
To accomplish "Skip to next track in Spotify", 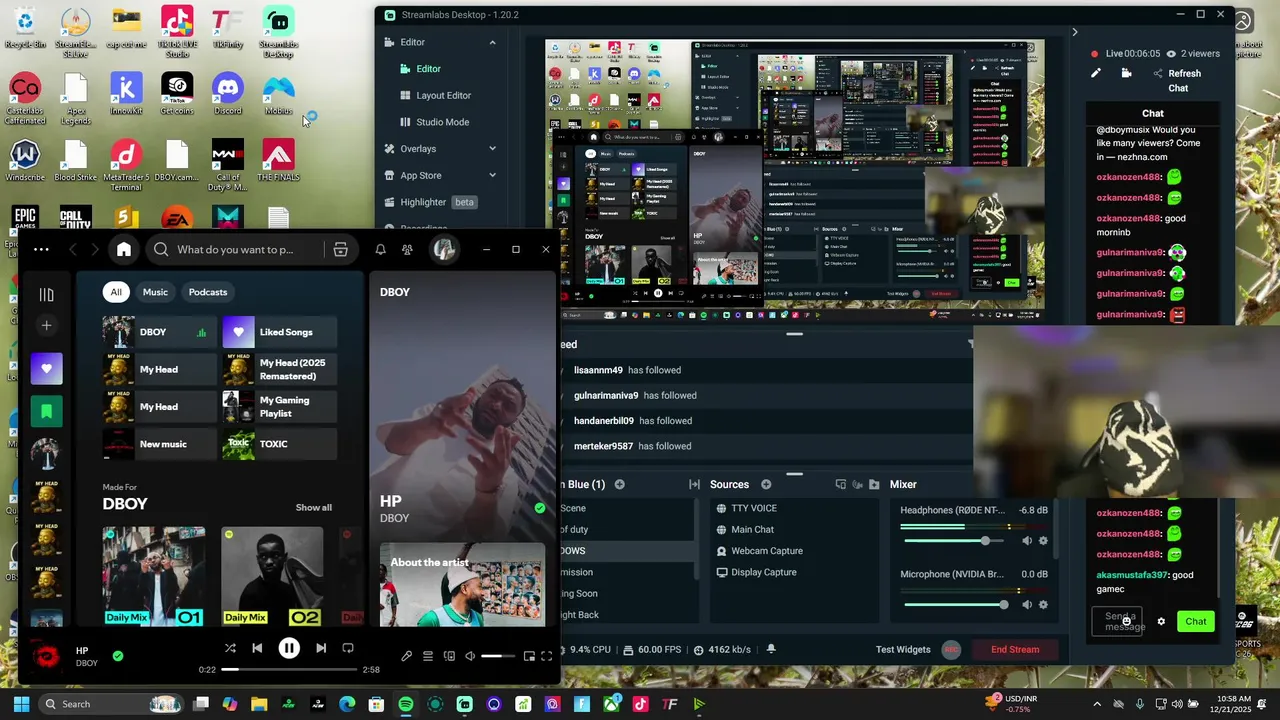I will (x=321, y=648).
